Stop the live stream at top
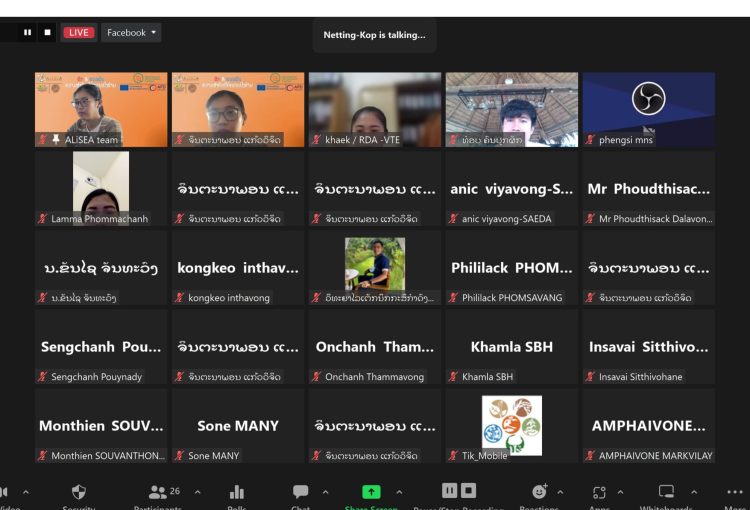This screenshot has width=750, height=510. [x=46, y=33]
